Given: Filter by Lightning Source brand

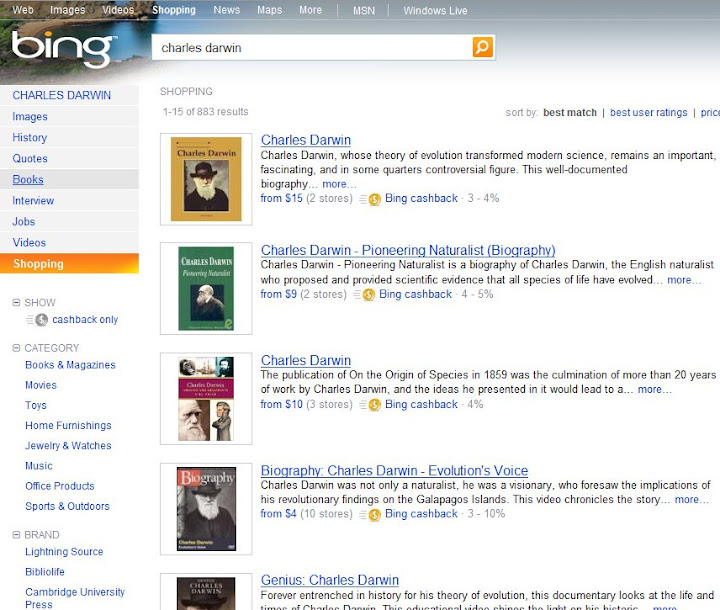Looking at the screenshot, I should pyautogui.click(x=64, y=552).
